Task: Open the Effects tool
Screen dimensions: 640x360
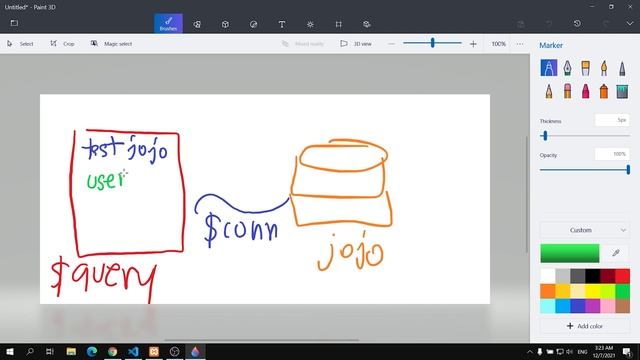Action: click(x=310, y=24)
